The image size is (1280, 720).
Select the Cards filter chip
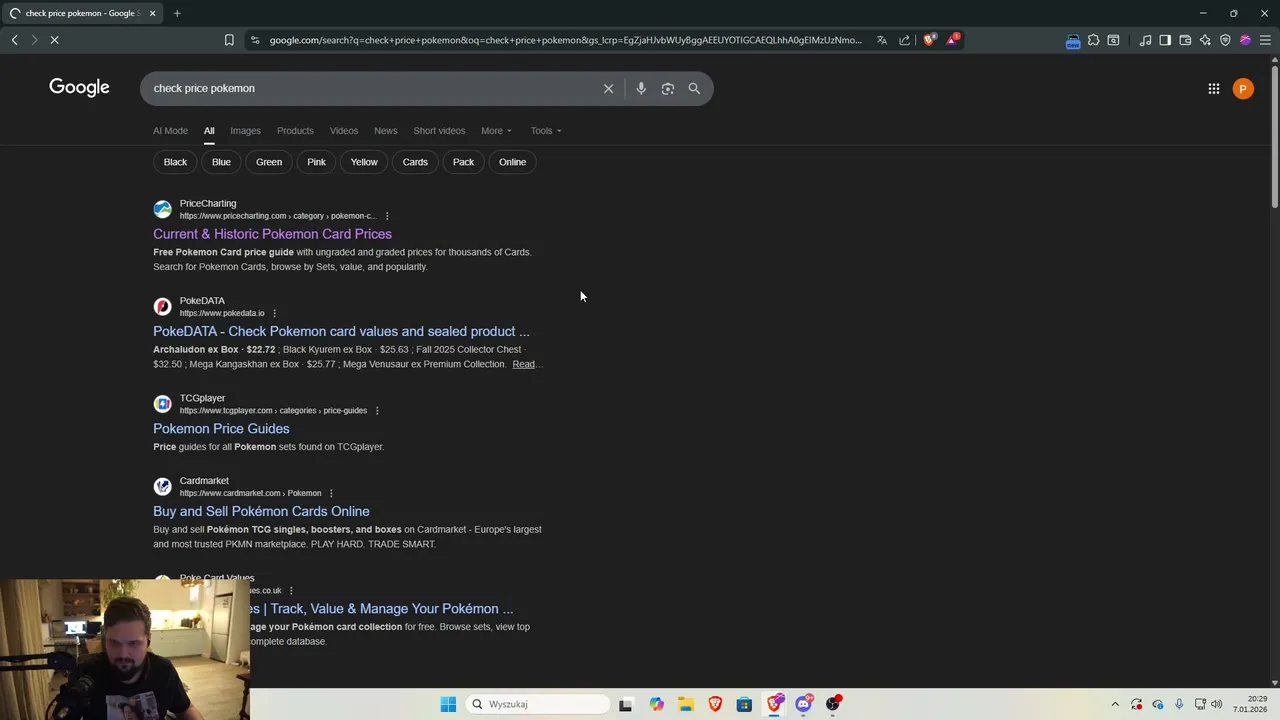(415, 162)
